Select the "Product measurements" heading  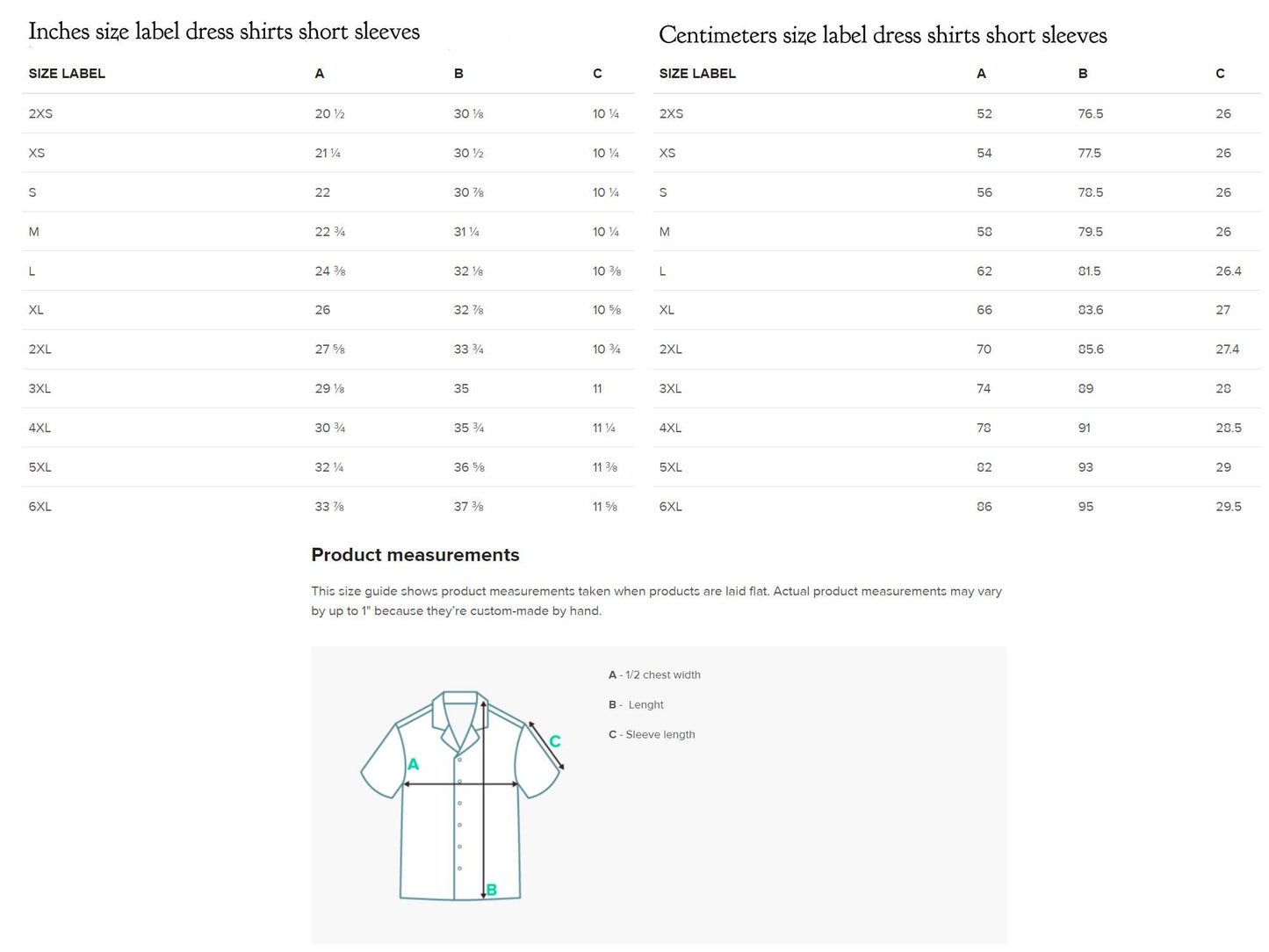[x=415, y=555]
